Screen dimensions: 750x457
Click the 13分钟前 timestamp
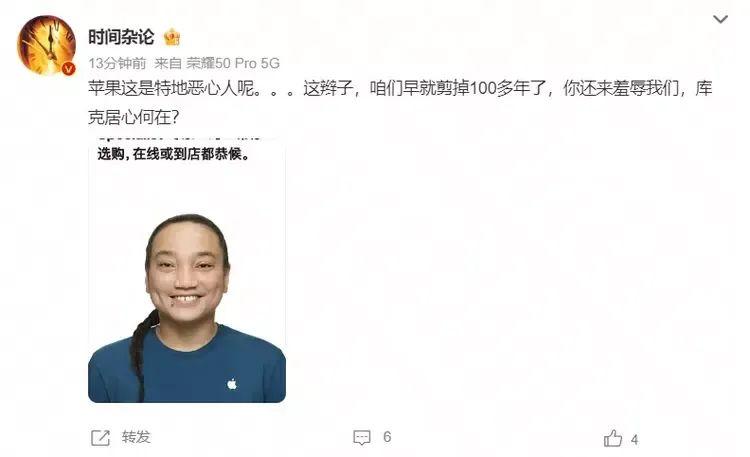tap(117, 63)
